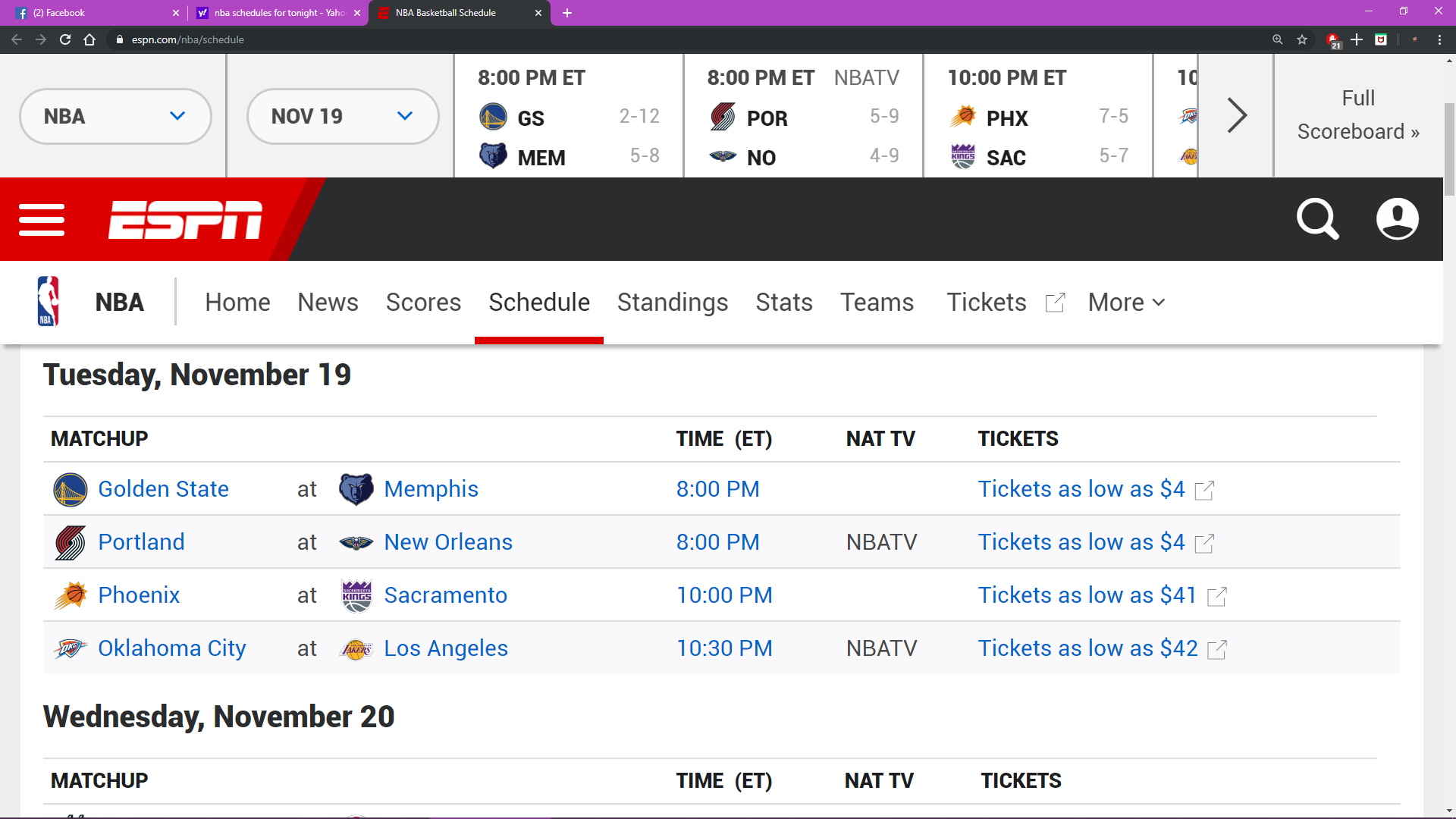Click the ESPN search magnifier icon
This screenshot has height=819, width=1456.
[x=1317, y=219]
